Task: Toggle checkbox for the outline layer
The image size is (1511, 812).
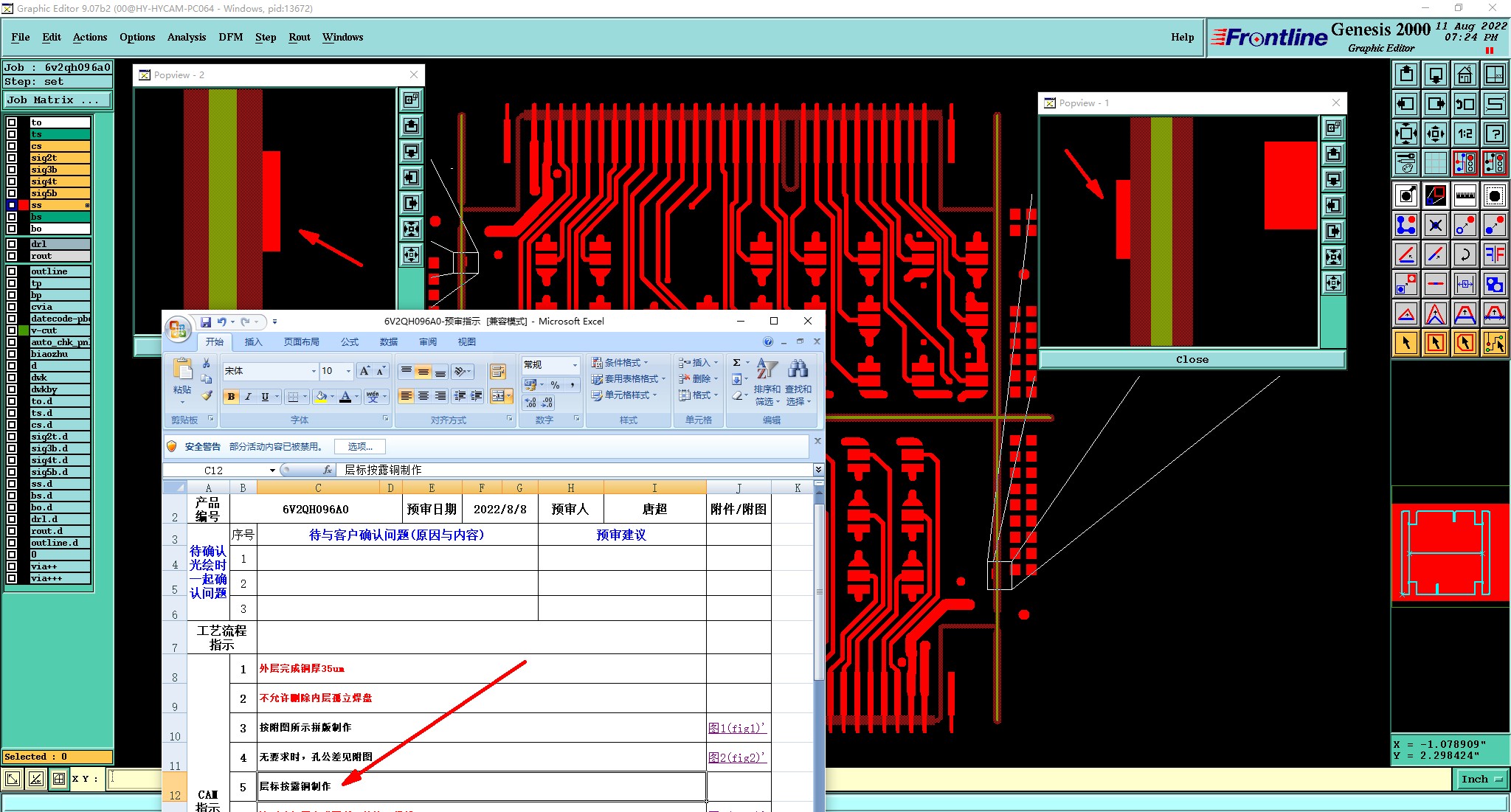Action: pos(12,271)
